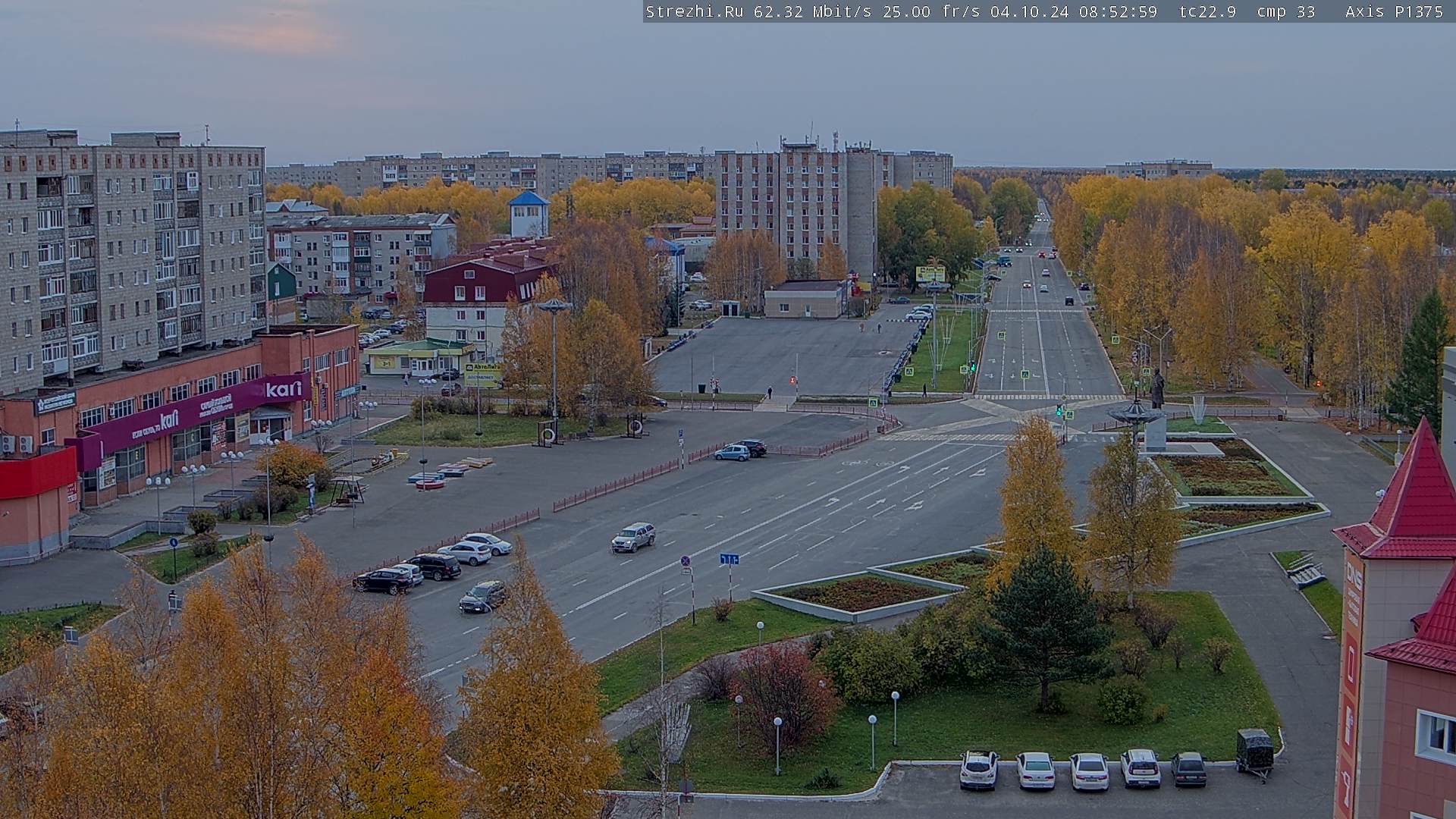Click the "04.10.24" date stamp
Viewport: 1456px width, 819px height.
click(x=1029, y=11)
